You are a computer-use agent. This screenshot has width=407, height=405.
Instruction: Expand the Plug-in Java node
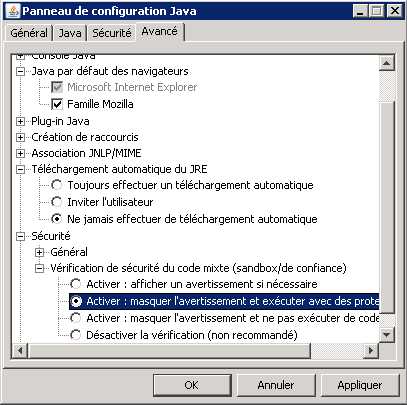pyautogui.click(x=21, y=121)
